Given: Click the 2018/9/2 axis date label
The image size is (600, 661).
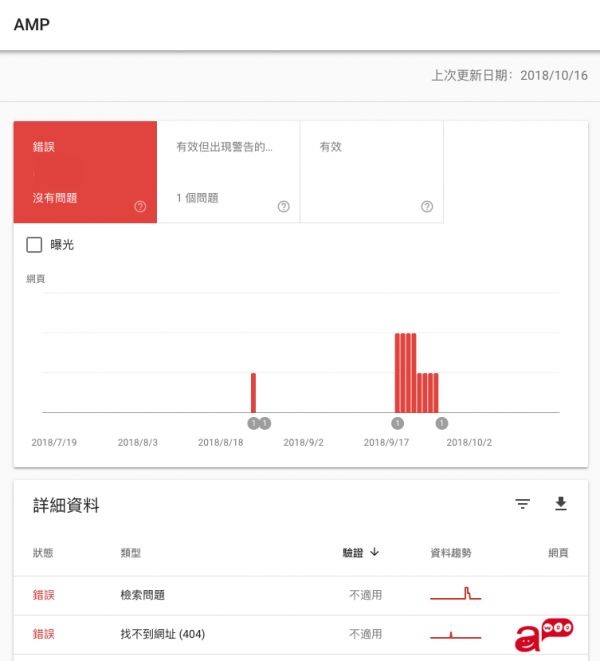Looking at the screenshot, I should pyautogui.click(x=304, y=442).
